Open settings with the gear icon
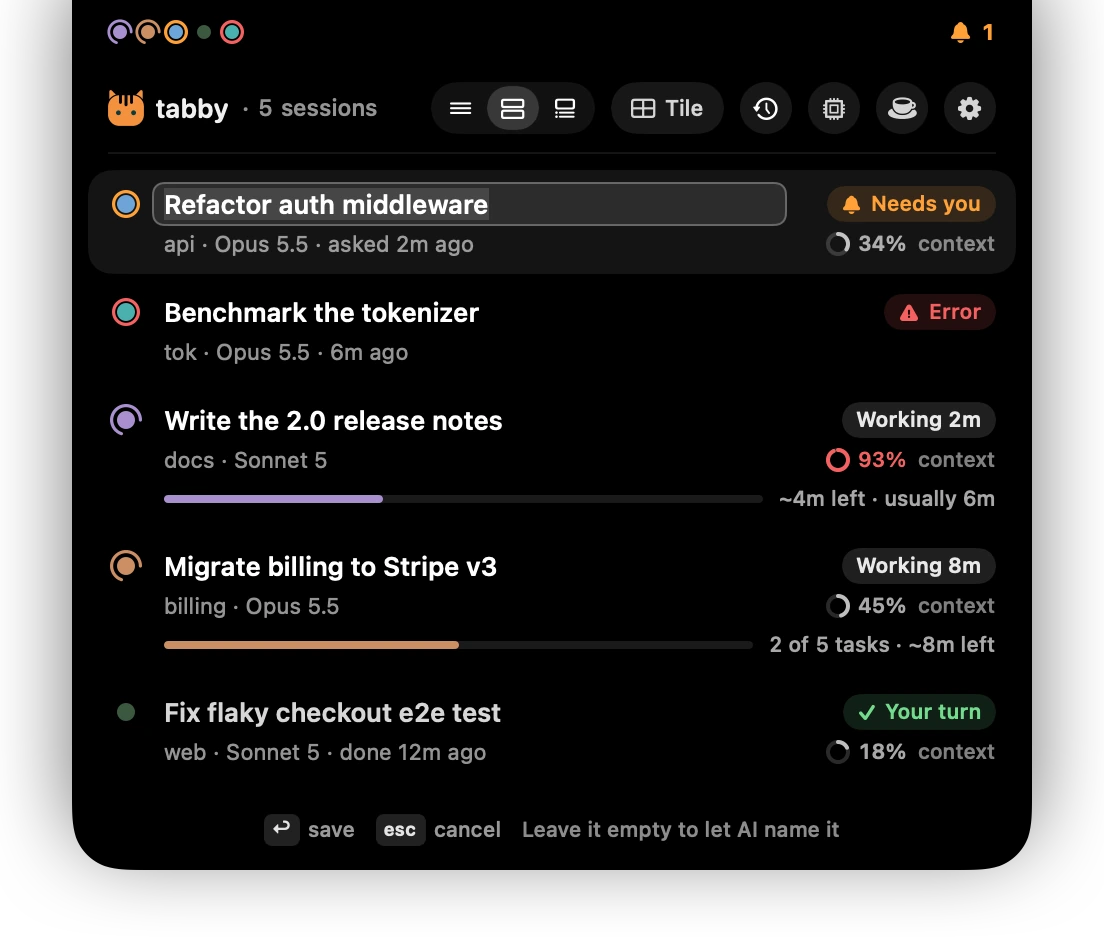 [970, 108]
